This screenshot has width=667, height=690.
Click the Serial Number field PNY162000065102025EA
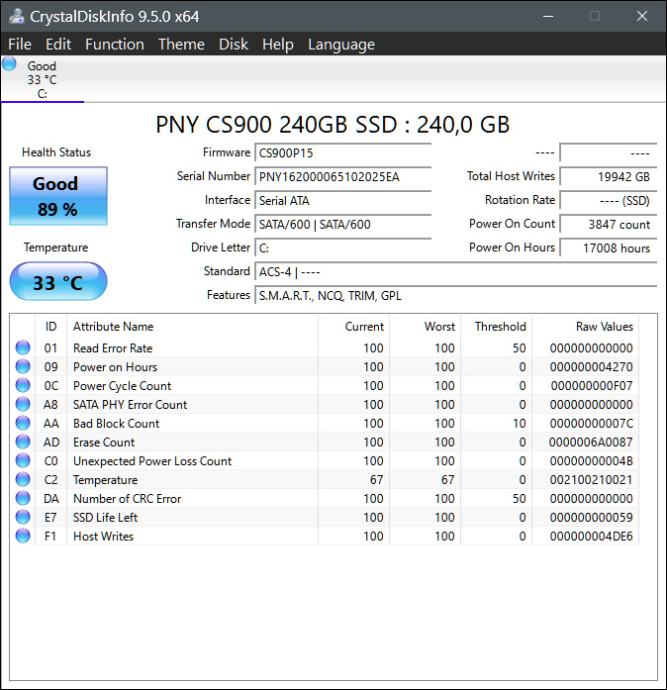[x=343, y=177]
